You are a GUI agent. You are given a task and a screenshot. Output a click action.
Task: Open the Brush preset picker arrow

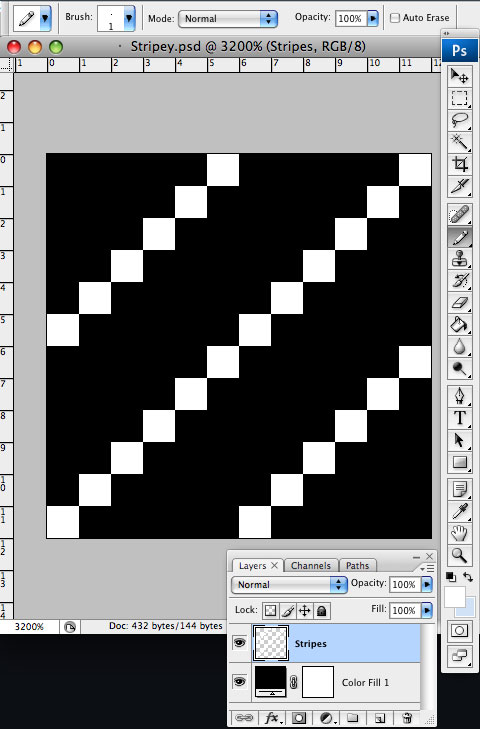click(x=129, y=19)
